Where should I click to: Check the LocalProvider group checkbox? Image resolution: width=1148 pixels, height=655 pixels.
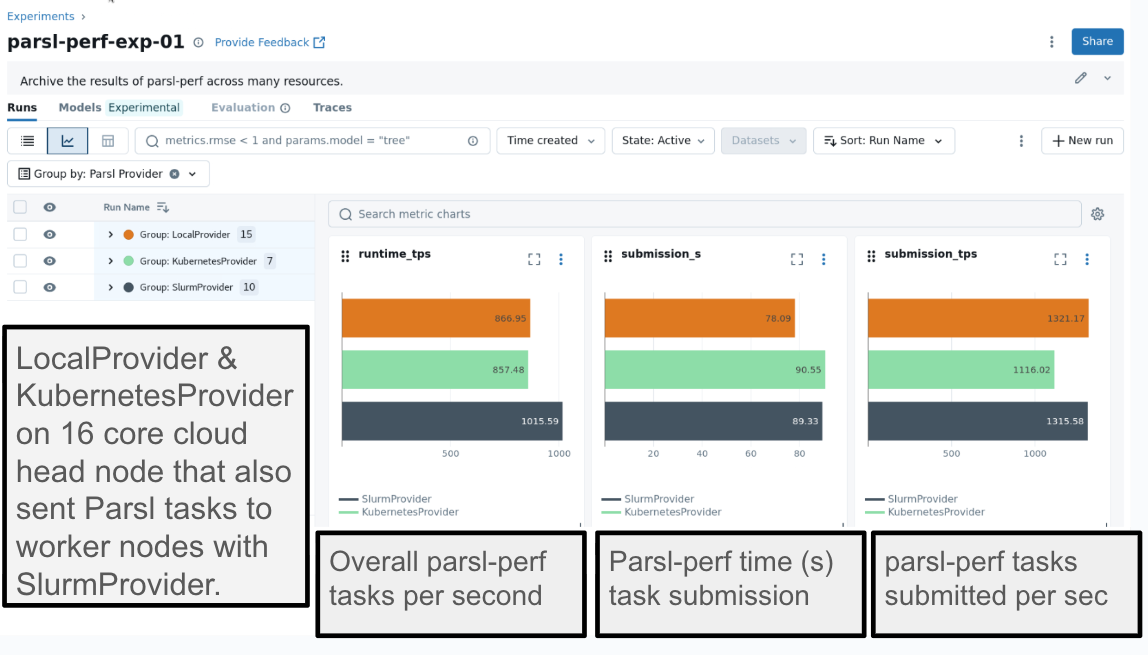click(x=20, y=234)
